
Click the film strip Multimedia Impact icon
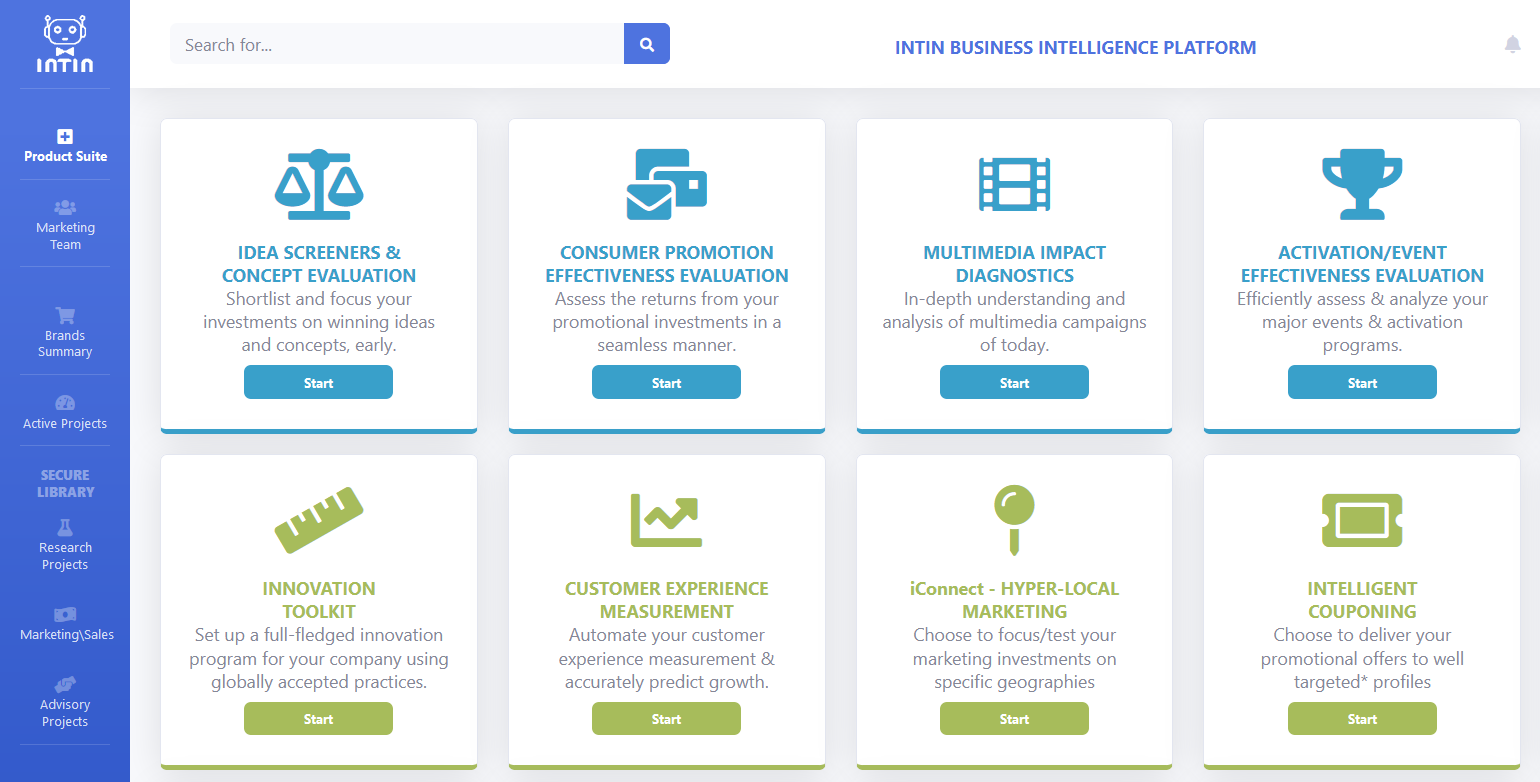[1014, 185]
